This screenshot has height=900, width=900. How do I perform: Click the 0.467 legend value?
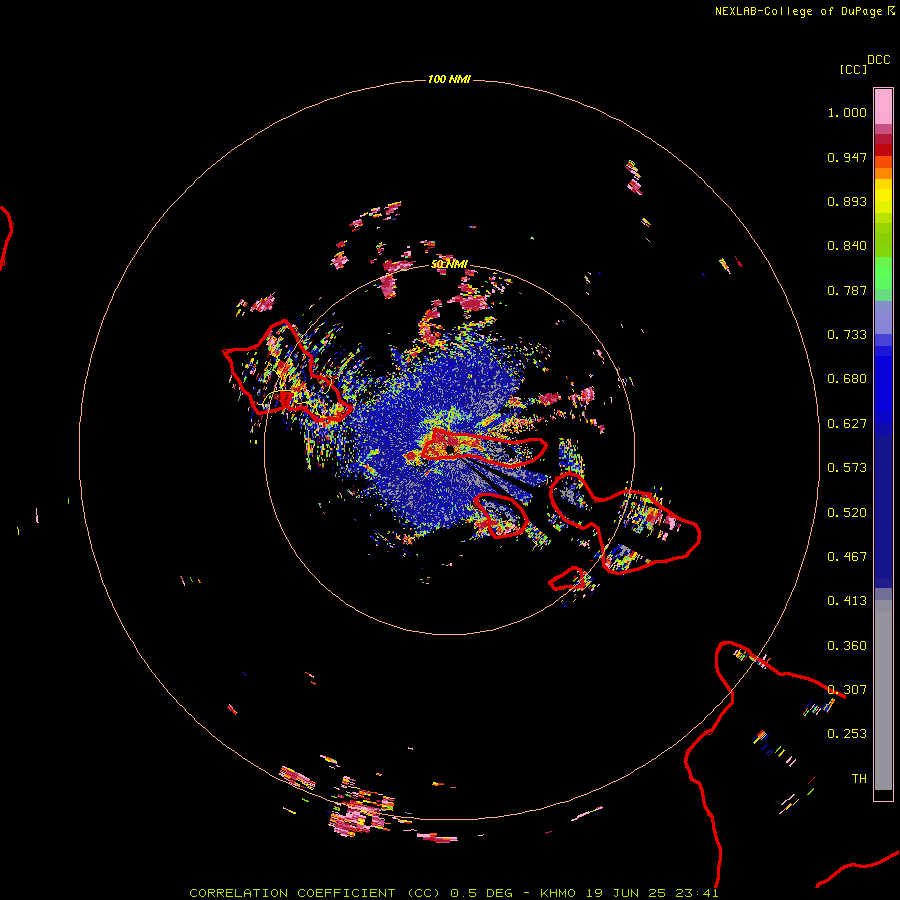847,557
